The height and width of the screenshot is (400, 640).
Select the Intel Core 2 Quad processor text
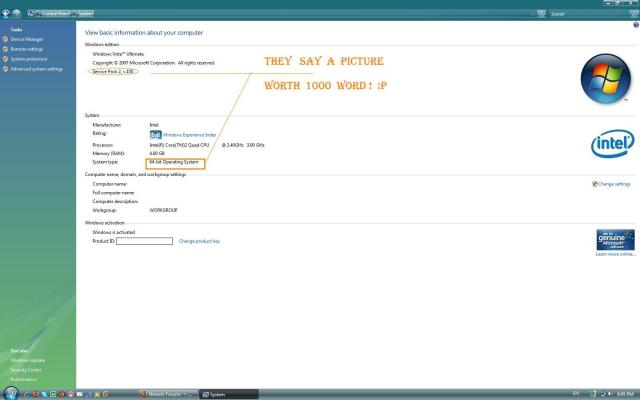tap(207, 145)
